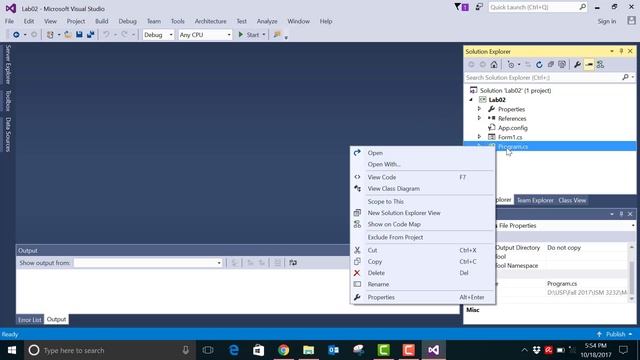Switch to the Error List tab

[30, 320]
